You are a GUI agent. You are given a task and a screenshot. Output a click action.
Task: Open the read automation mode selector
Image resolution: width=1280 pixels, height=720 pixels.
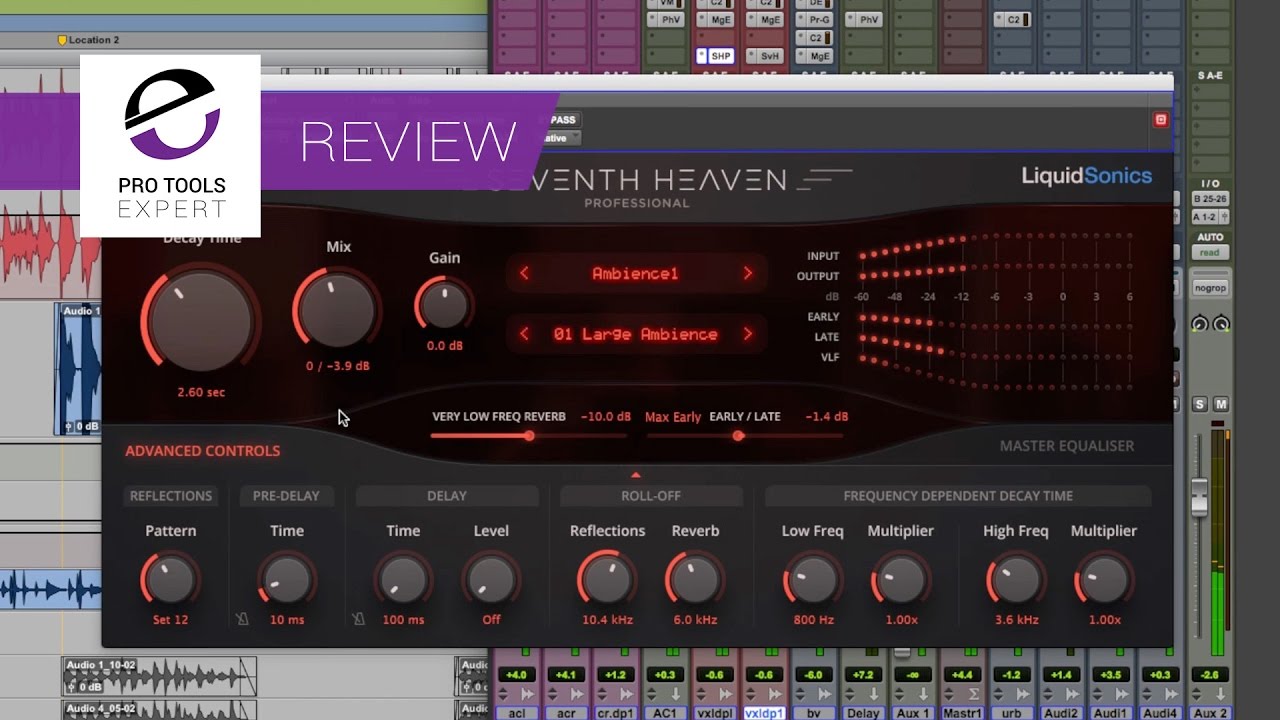1210,253
